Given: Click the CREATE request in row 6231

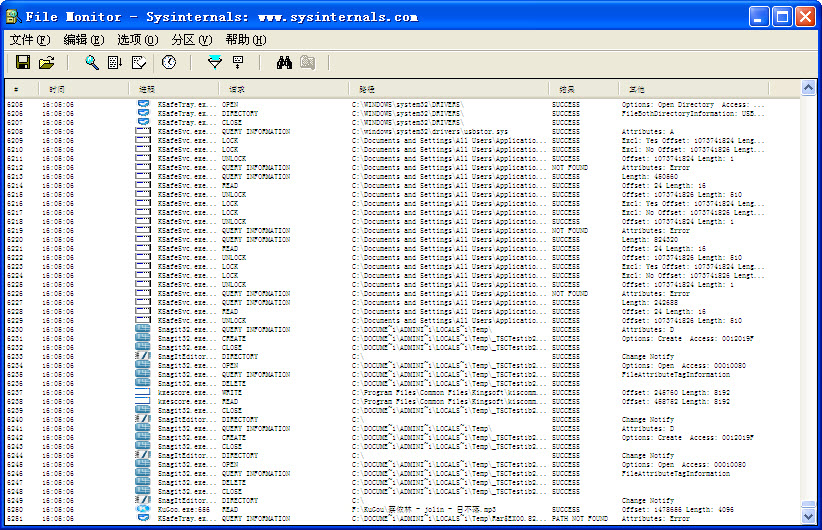Looking at the screenshot, I should [234, 338].
